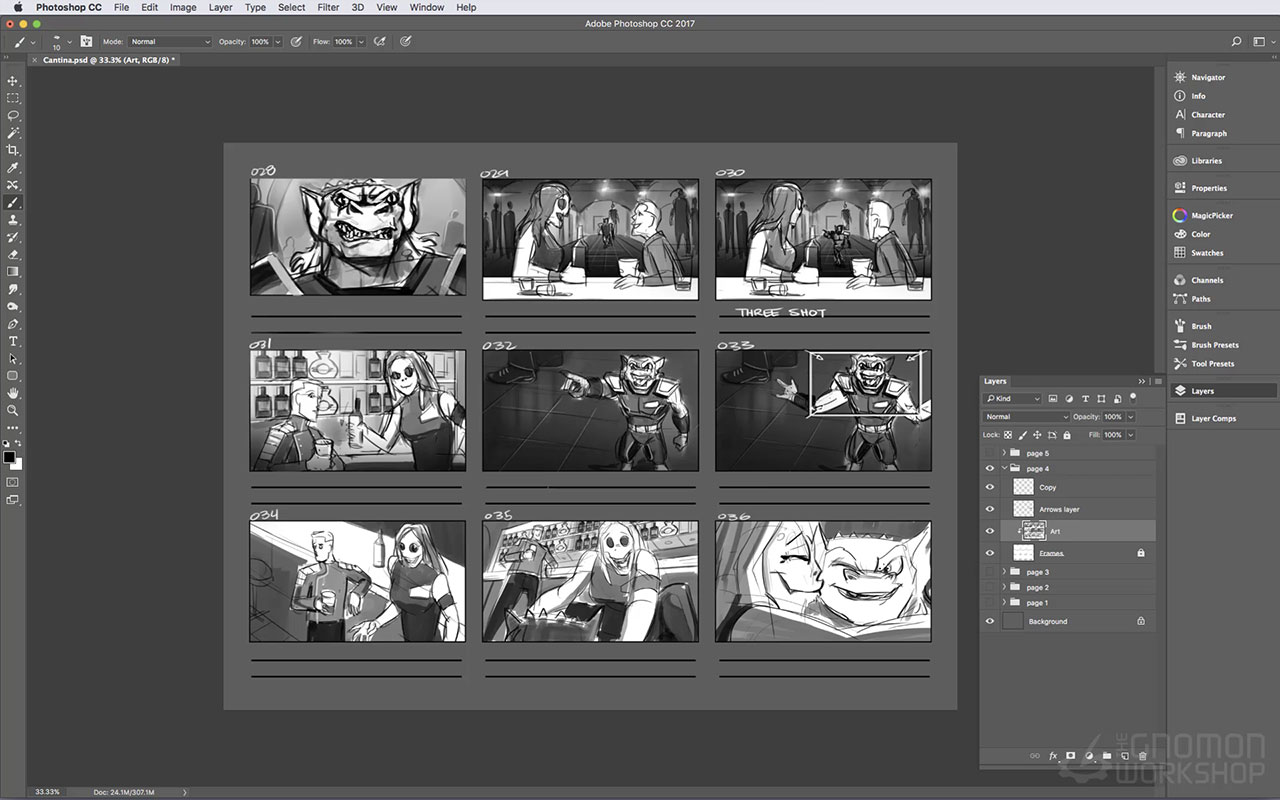Viewport: 1280px width, 800px height.
Task: Delete layer using the trash icon
Action: point(1143,756)
